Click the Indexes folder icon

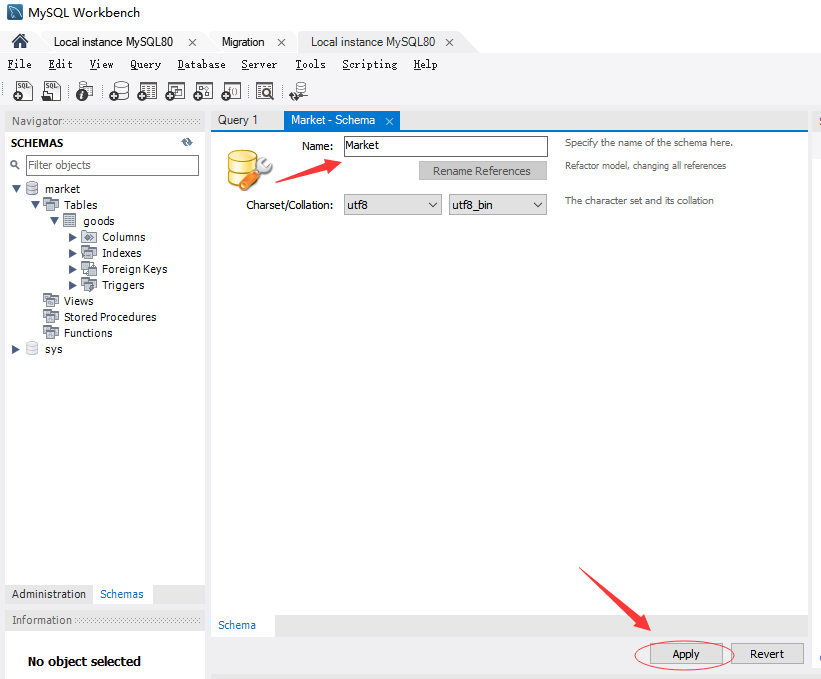[89, 253]
